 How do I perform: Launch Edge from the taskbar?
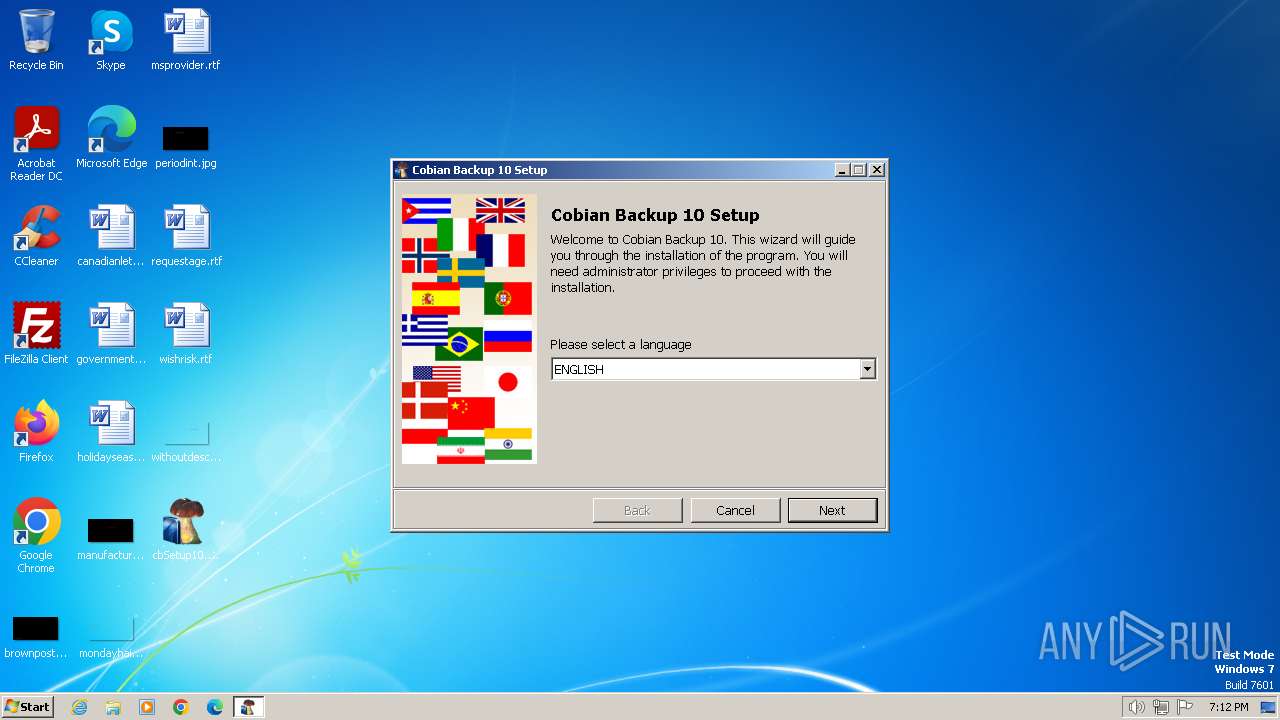point(215,707)
